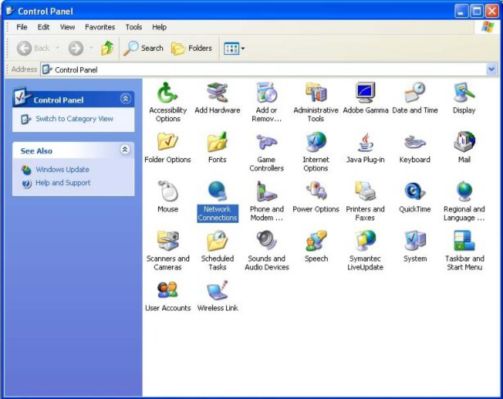This screenshot has width=503, height=399.
Task: Open the Edit menu
Action: [x=43, y=27]
